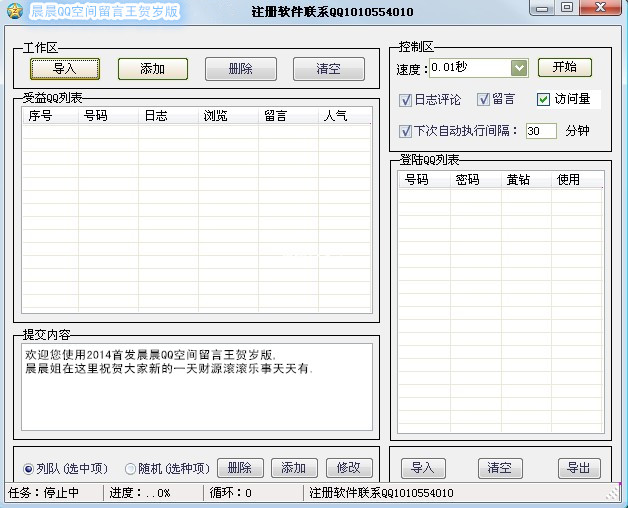Uncheck the 访问量 checkbox
This screenshot has width=628, height=508.
(x=543, y=99)
